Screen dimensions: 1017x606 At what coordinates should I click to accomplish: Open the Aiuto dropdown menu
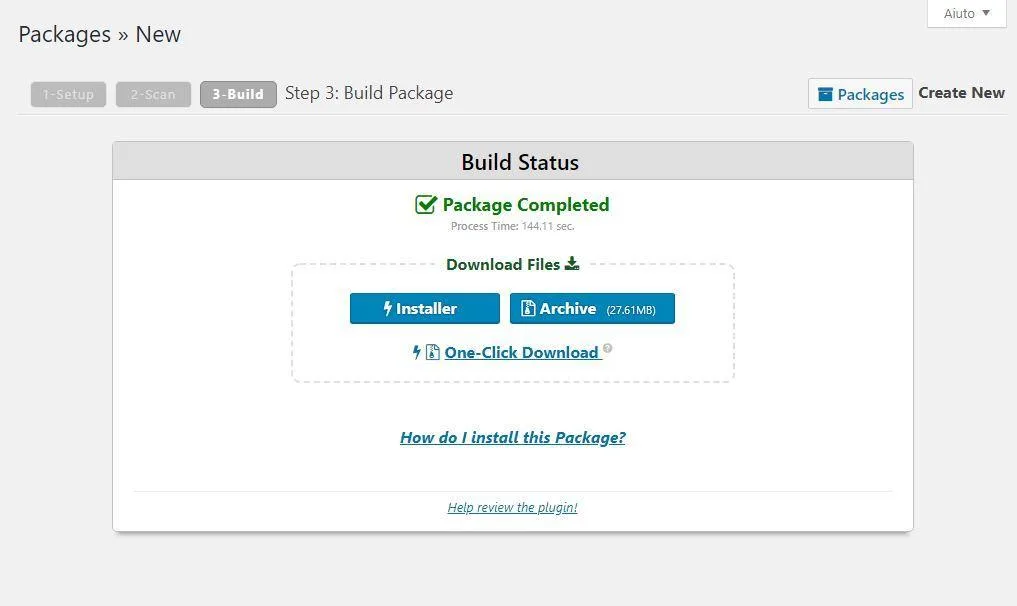coord(960,13)
